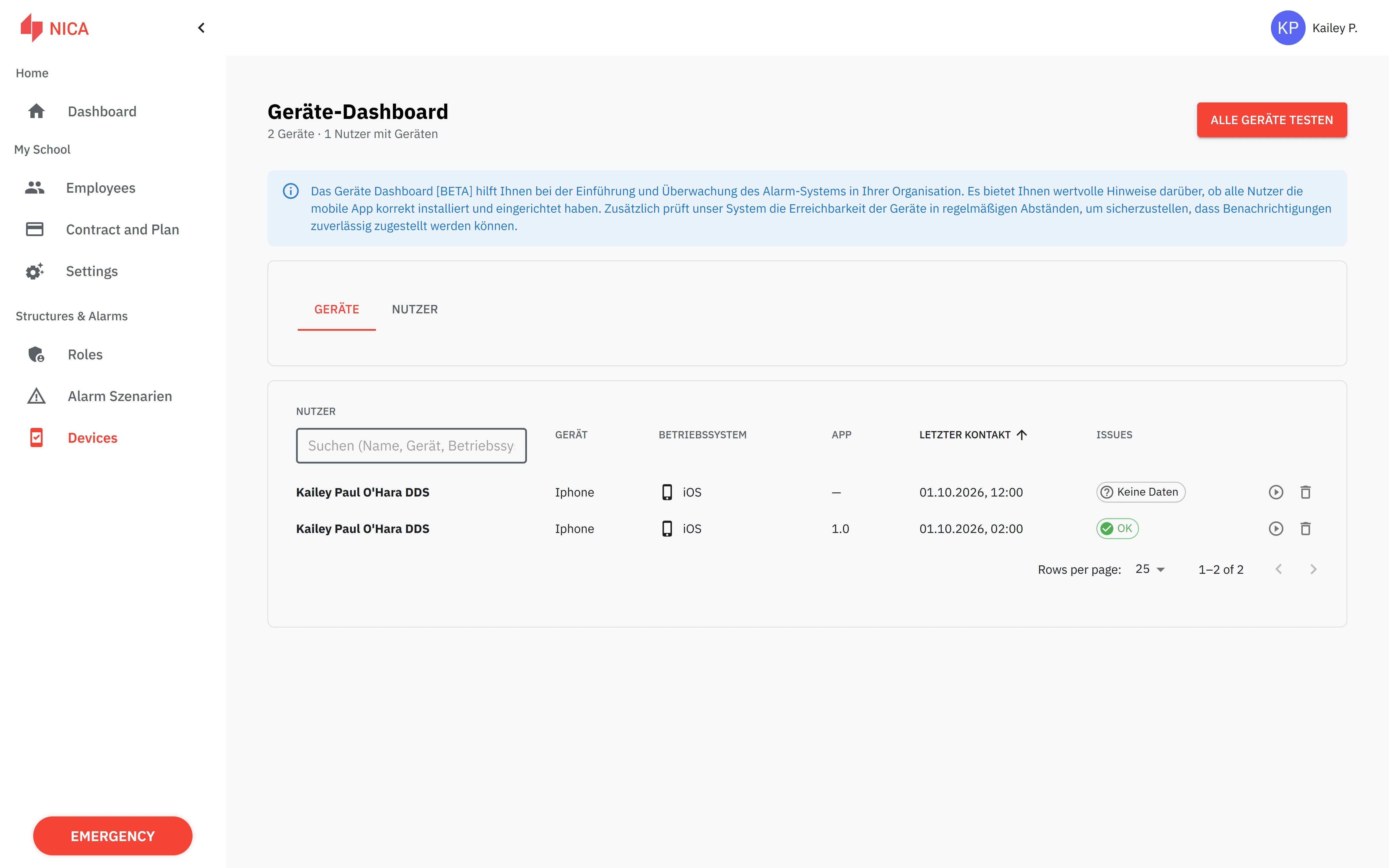Go to the previous table page
The width and height of the screenshot is (1389, 868).
click(x=1278, y=569)
